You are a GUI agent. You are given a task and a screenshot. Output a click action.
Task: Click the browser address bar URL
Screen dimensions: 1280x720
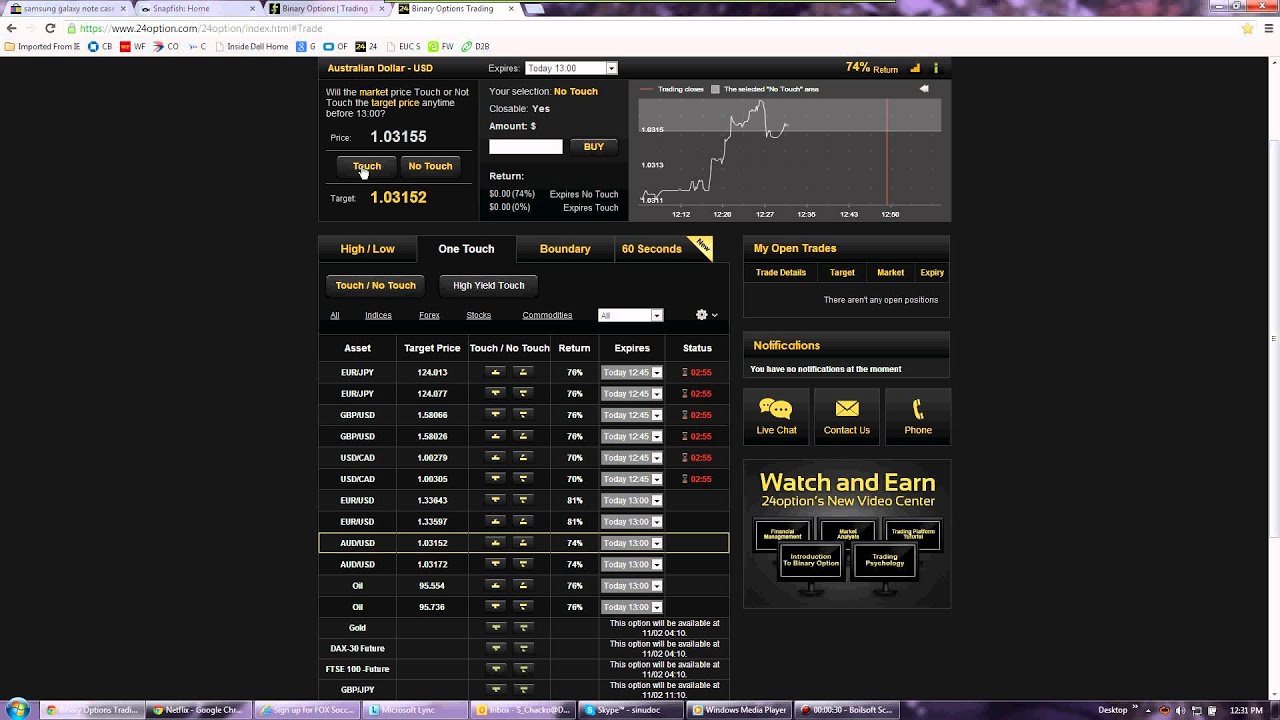pyautogui.click(x=201, y=28)
